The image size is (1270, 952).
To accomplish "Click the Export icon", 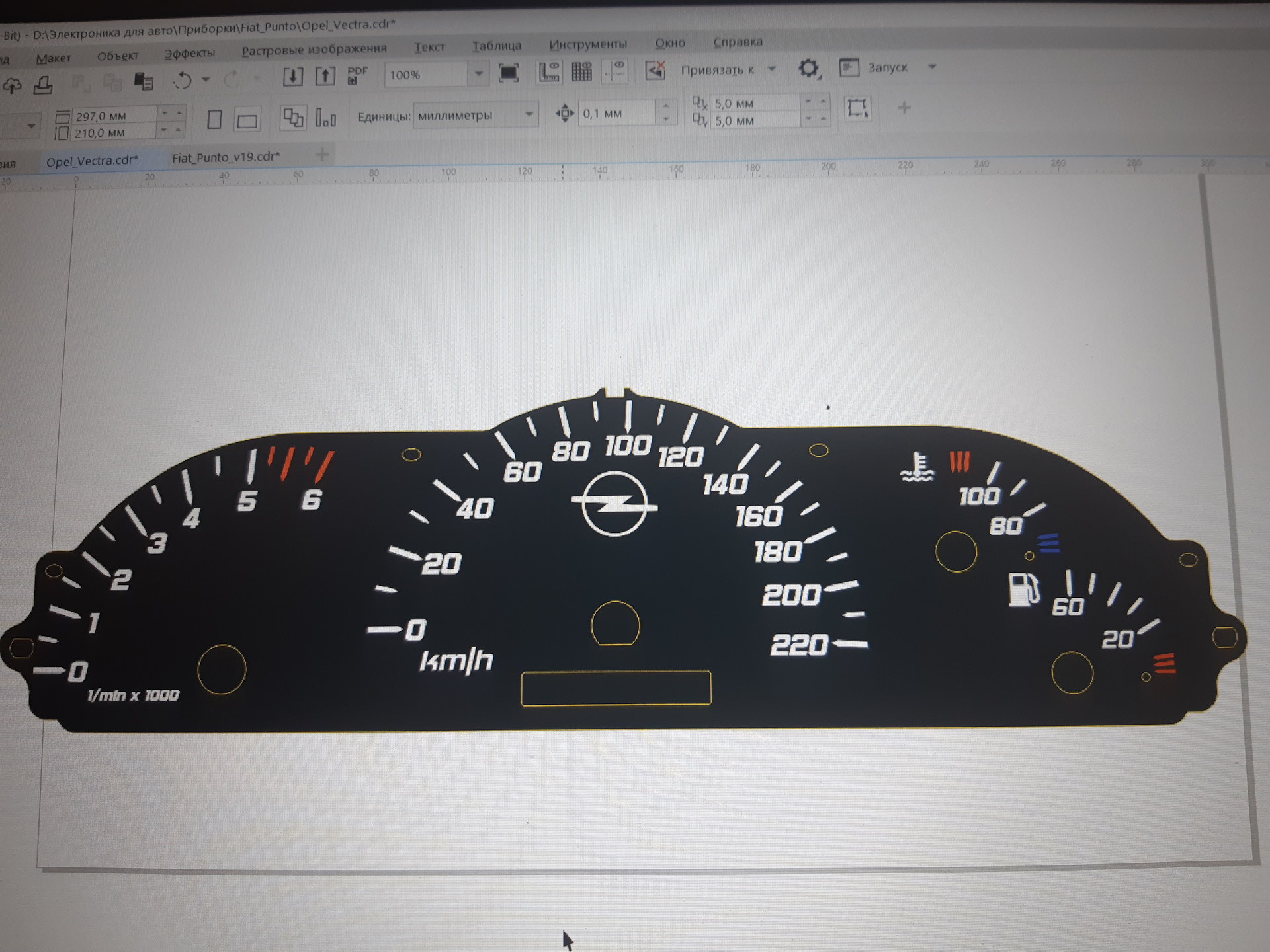I will tap(325, 76).
